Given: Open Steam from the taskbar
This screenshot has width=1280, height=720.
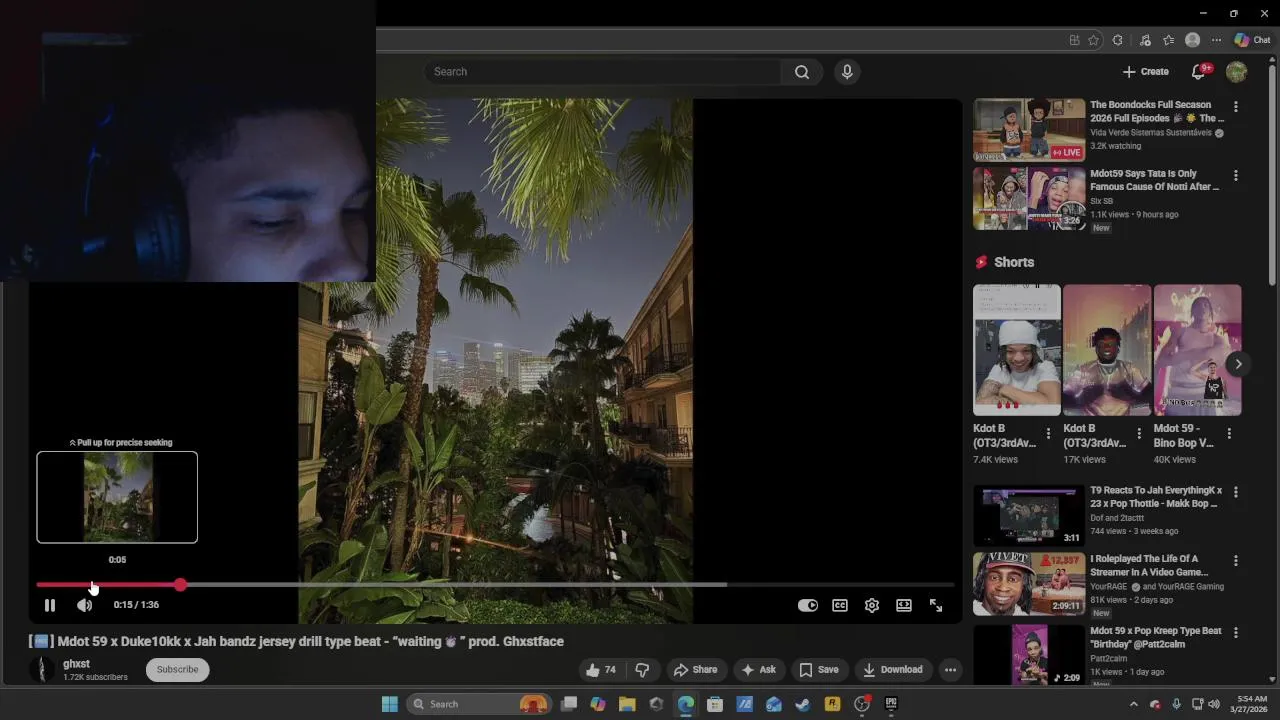Looking at the screenshot, I should click(x=802, y=704).
